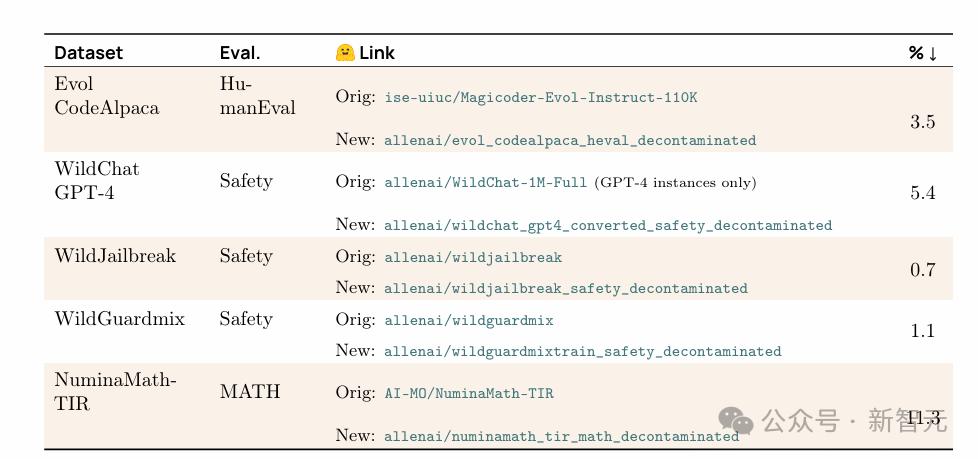Open allenai/wildchat_gpt4_converted_safety_decontaminated link
The image size is (978, 459).
point(608,225)
